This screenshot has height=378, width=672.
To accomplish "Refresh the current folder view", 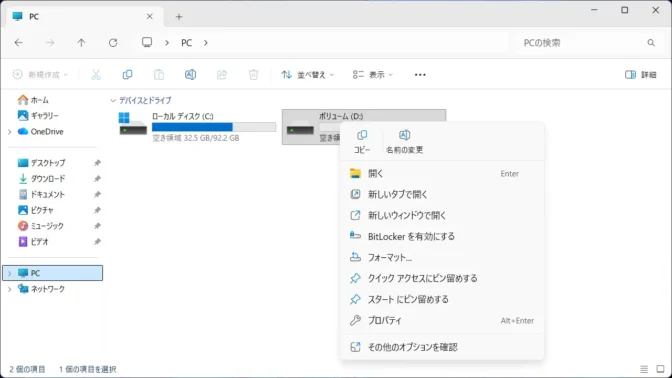I will [x=113, y=42].
